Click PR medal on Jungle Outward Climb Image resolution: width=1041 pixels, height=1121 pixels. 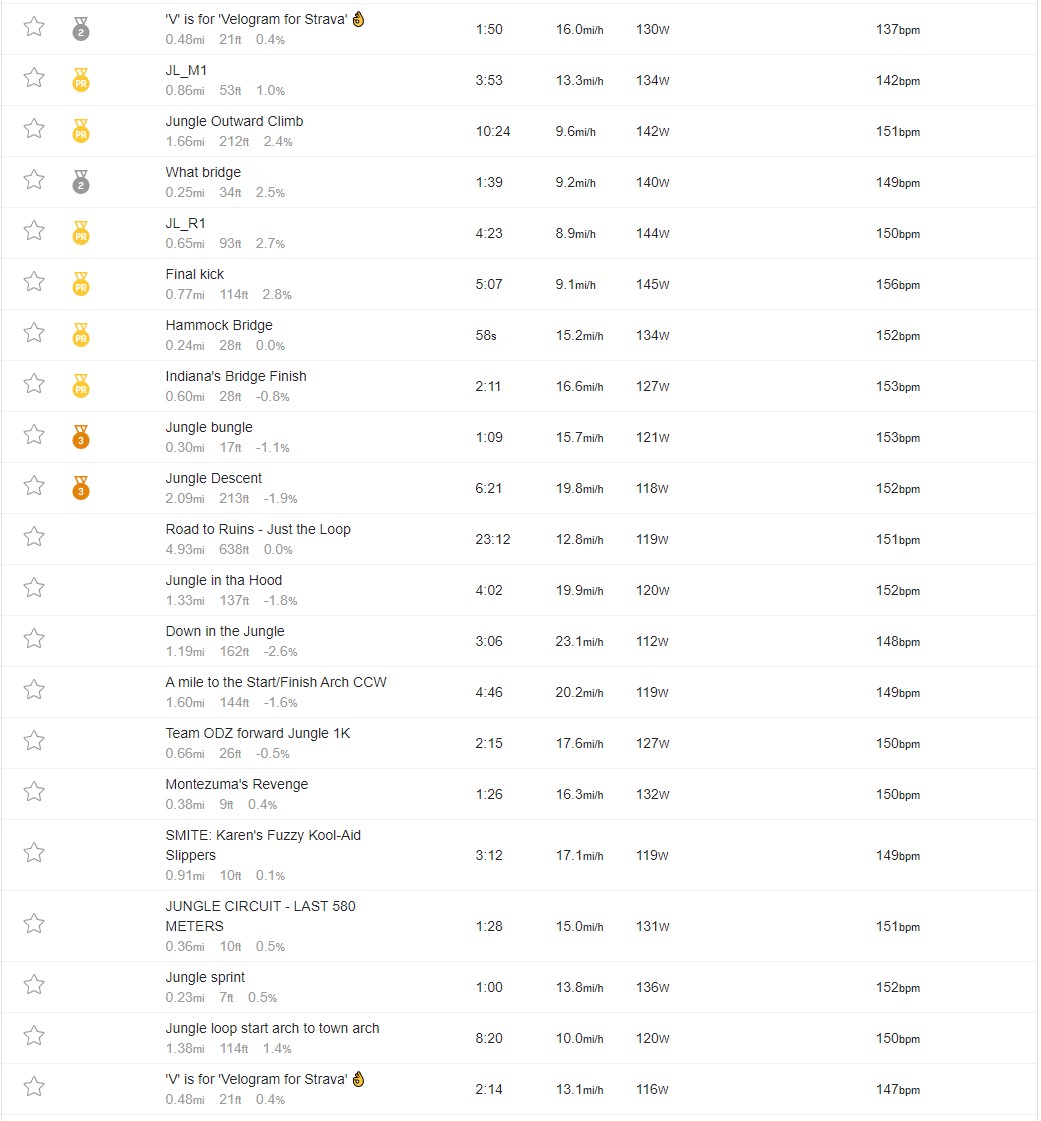tap(81, 131)
